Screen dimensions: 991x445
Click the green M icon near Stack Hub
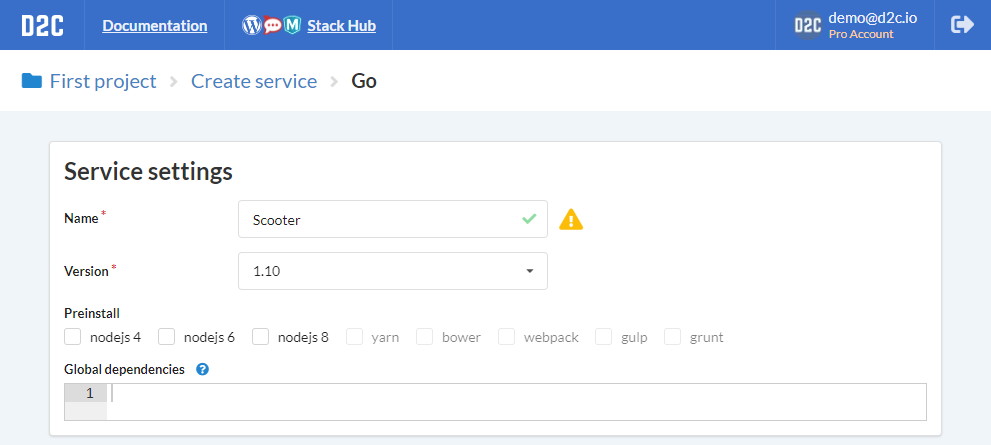291,25
